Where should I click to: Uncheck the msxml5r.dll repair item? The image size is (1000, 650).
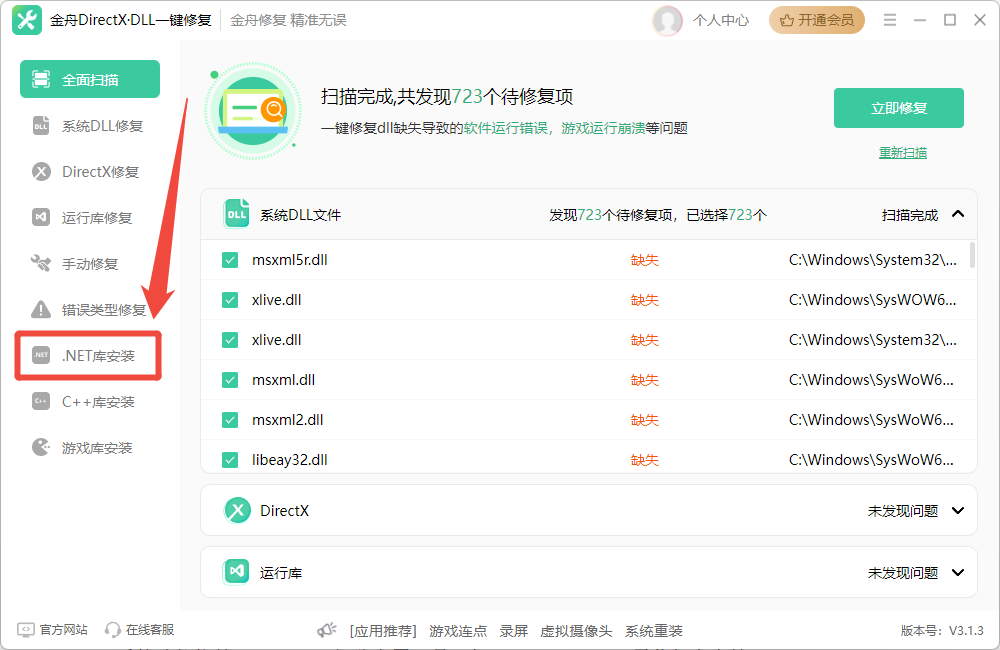tap(229, 259)
